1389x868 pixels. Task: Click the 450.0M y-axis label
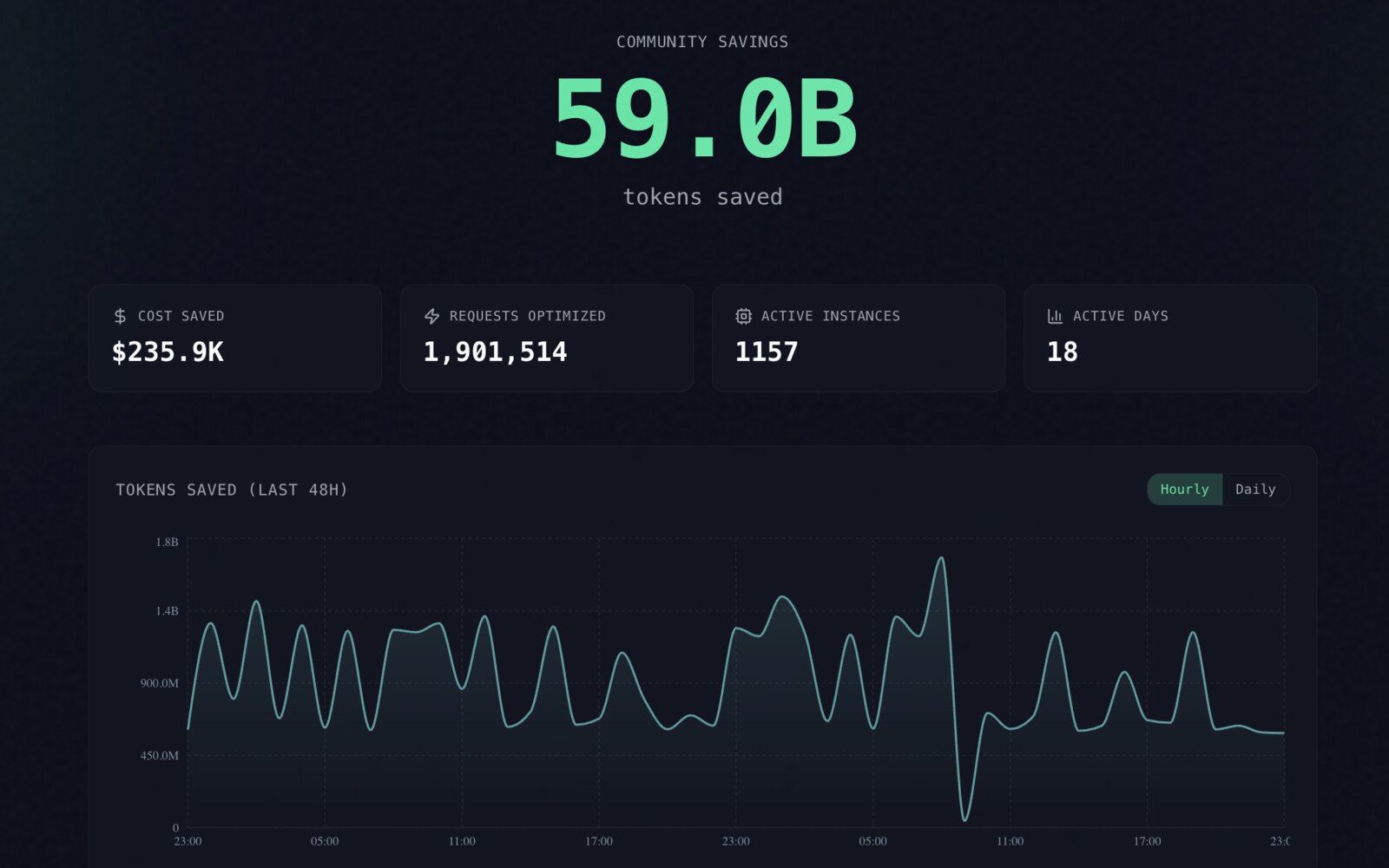pyautogui.click(x=160, y=755)
